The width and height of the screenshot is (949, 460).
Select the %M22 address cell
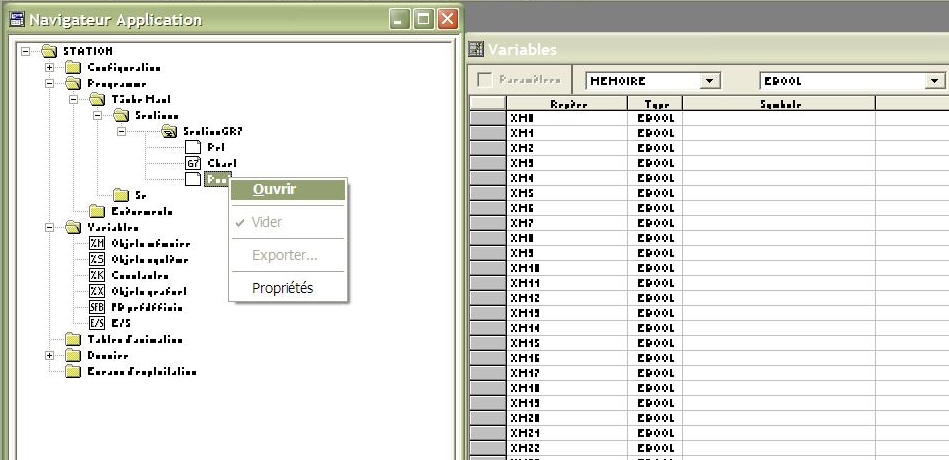[x=567, y=448]
